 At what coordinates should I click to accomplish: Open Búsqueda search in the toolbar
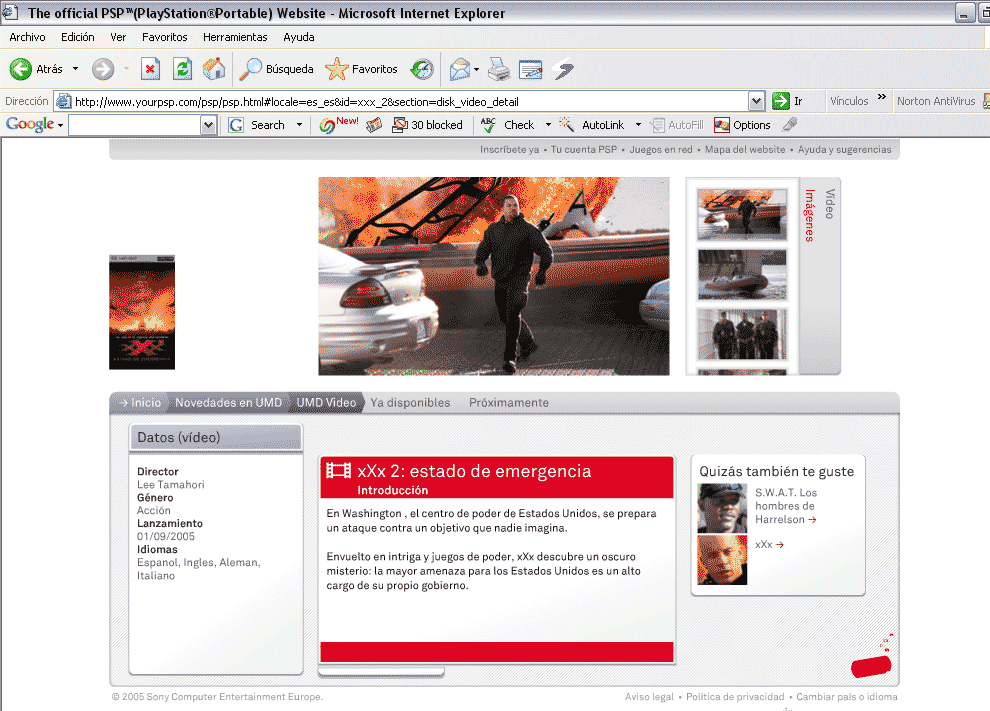tap(276, 69)
